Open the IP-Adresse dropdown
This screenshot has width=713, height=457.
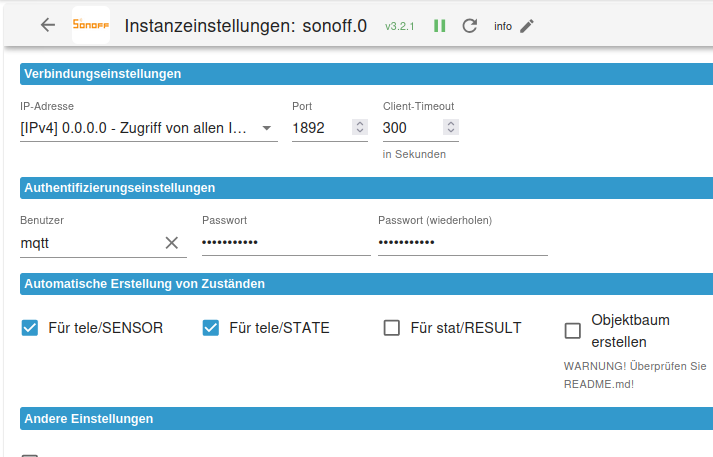point(148,128)
